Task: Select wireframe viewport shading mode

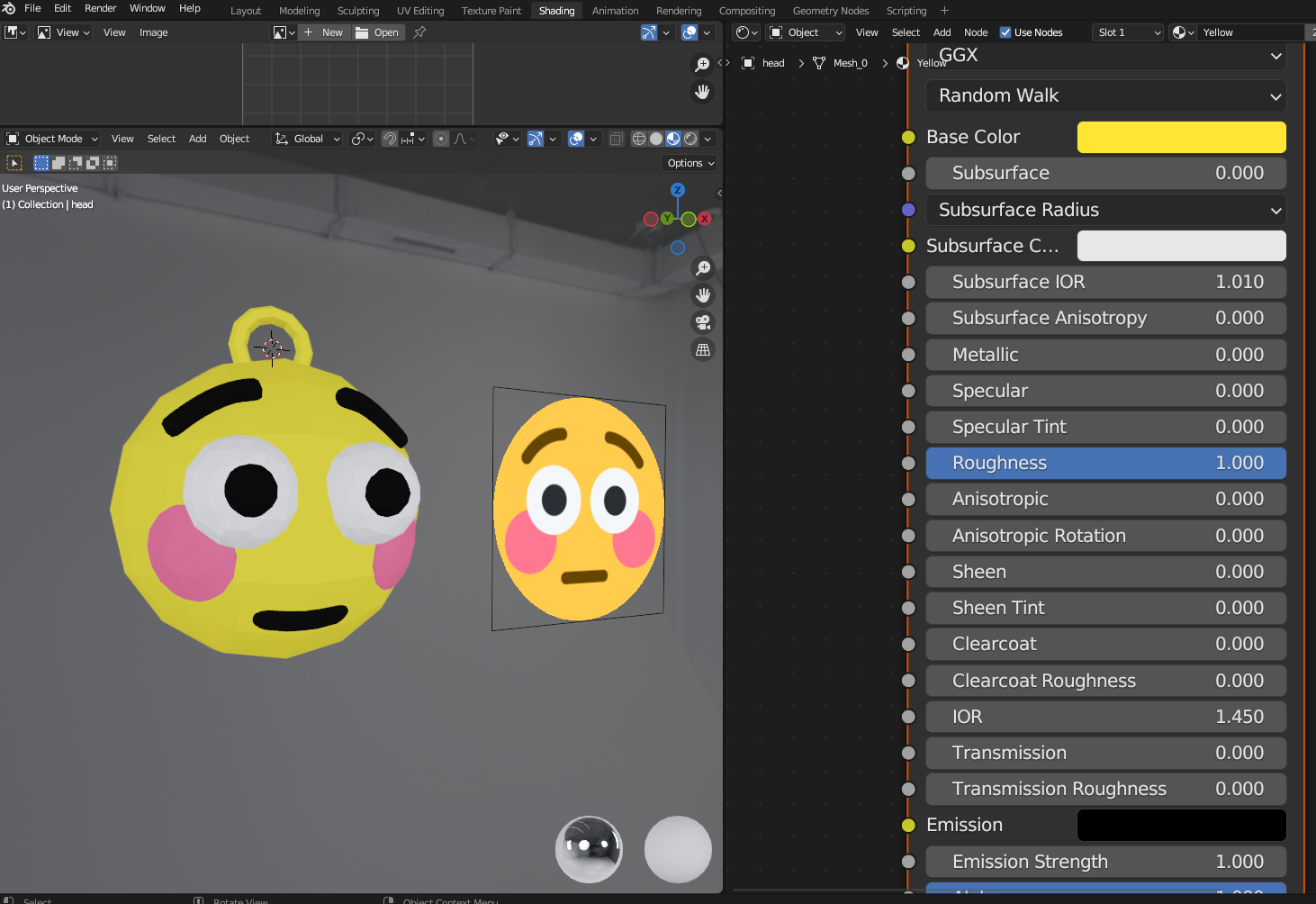Action: [x=638, y=139]
